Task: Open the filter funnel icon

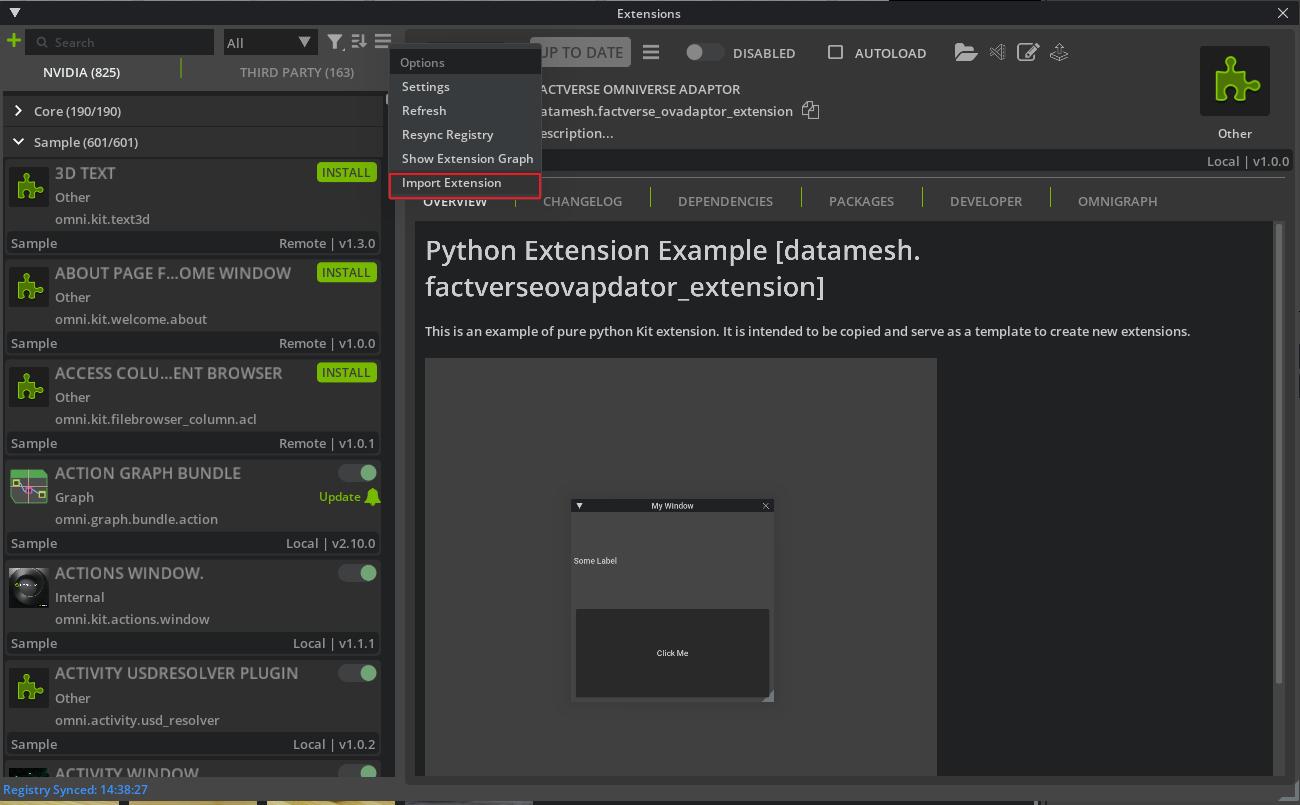Action: pos(335,42)
